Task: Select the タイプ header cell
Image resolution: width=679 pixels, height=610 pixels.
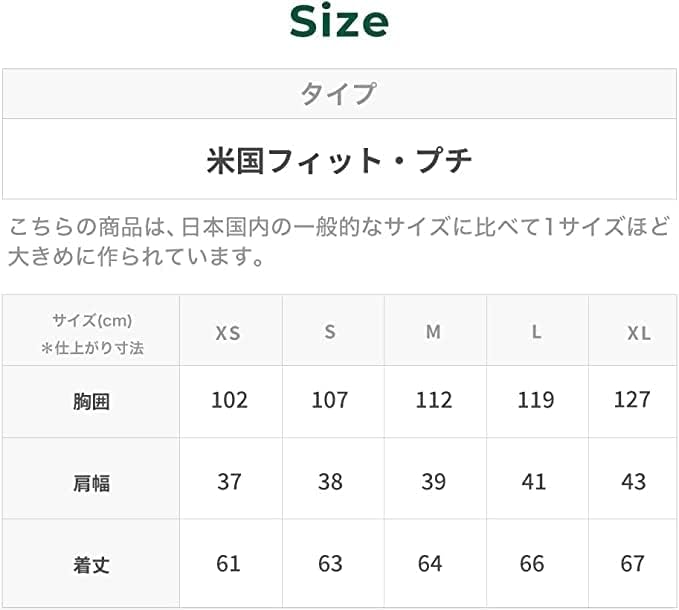Action: pyautogui.click(x=339, y=94)
